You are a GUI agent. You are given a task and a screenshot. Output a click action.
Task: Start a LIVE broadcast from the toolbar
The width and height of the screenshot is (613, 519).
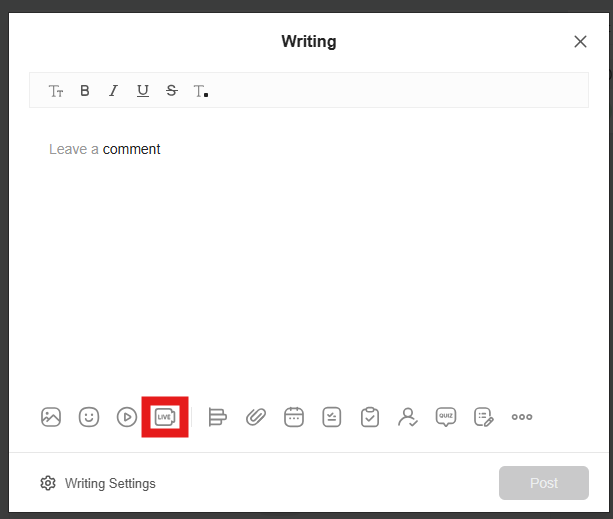(165, 417)
